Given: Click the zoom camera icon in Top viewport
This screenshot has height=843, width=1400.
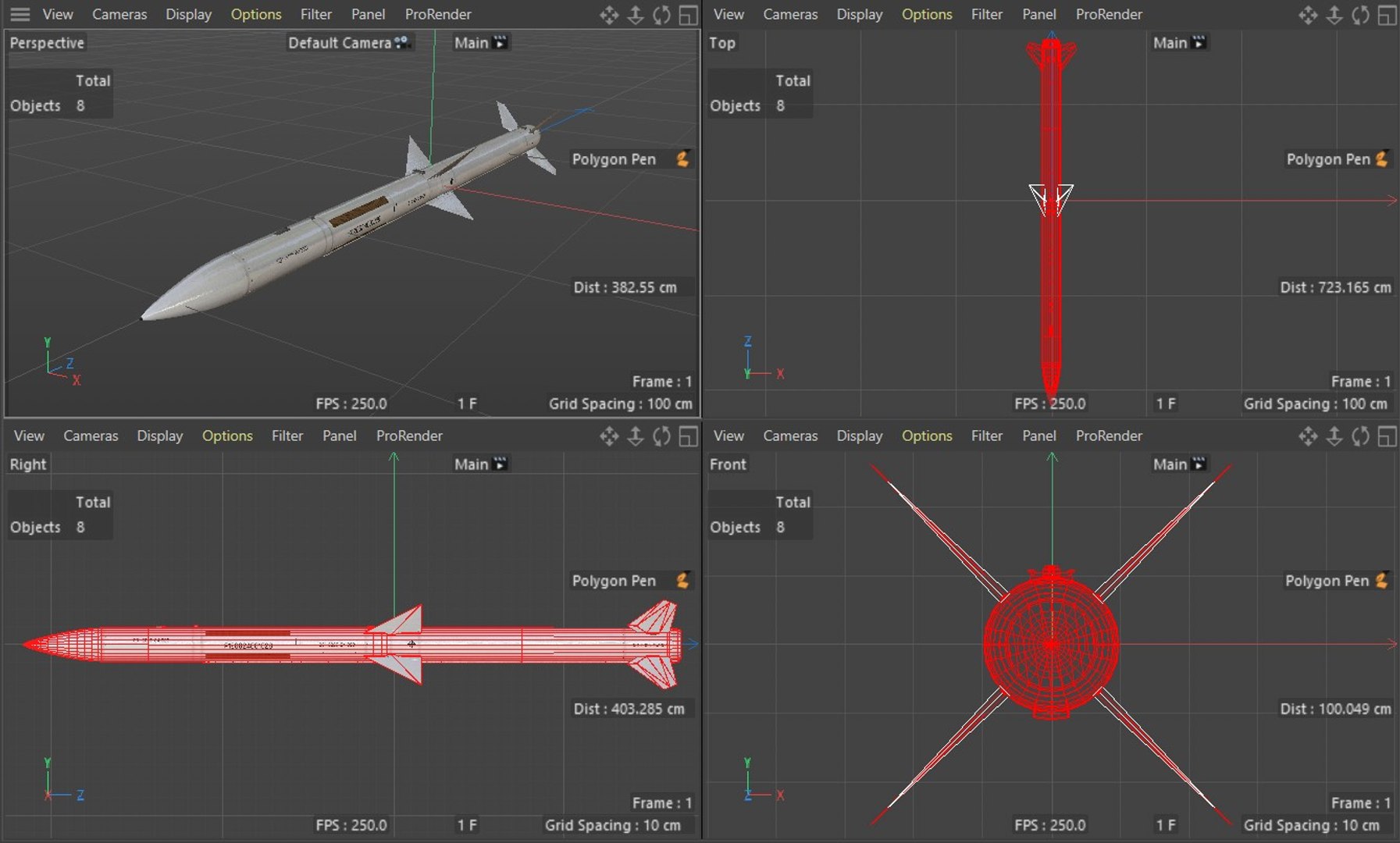Looking at the screenshot, I should click(x=1334, y=15).
